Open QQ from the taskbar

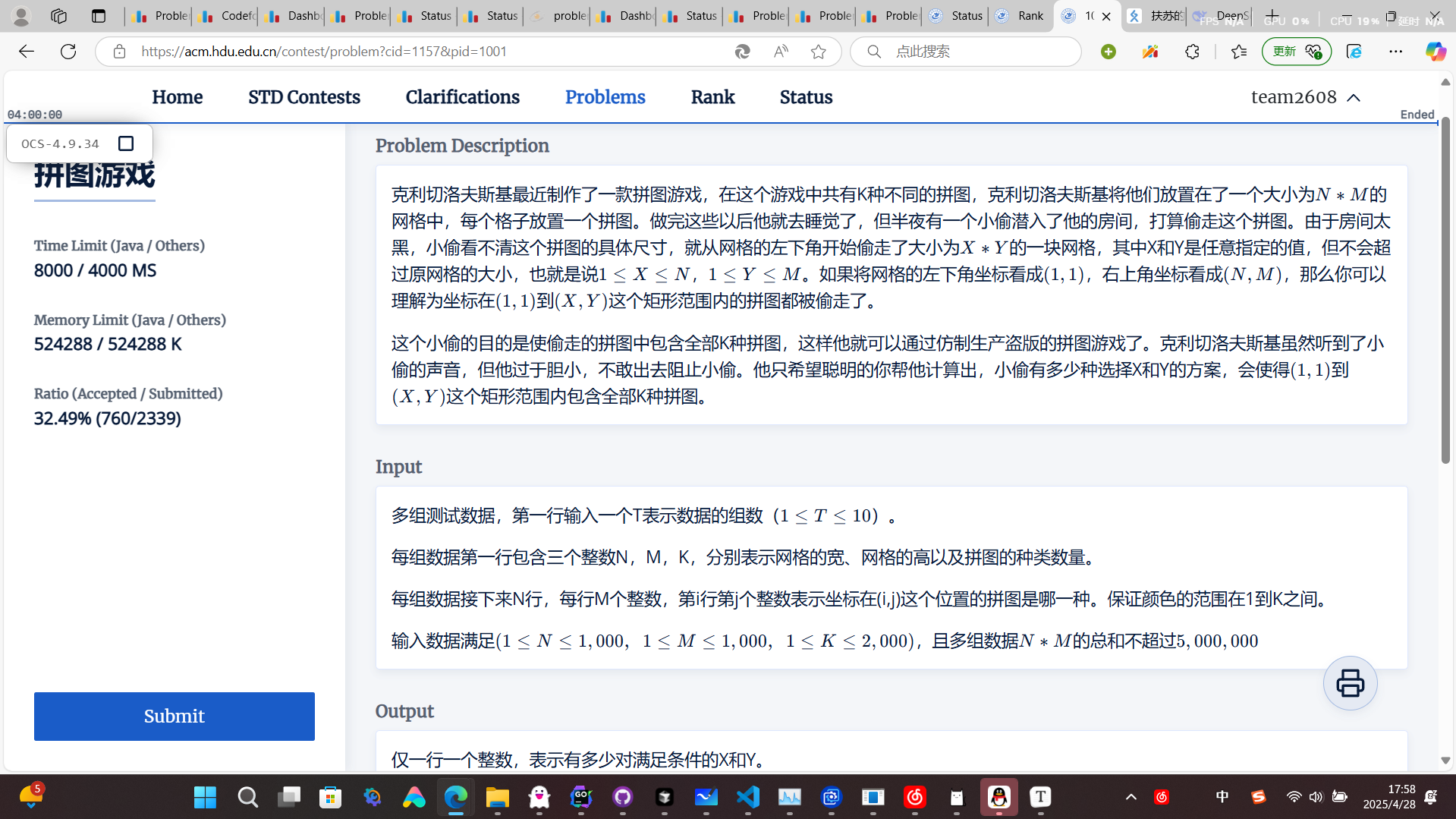coord(998,797)
